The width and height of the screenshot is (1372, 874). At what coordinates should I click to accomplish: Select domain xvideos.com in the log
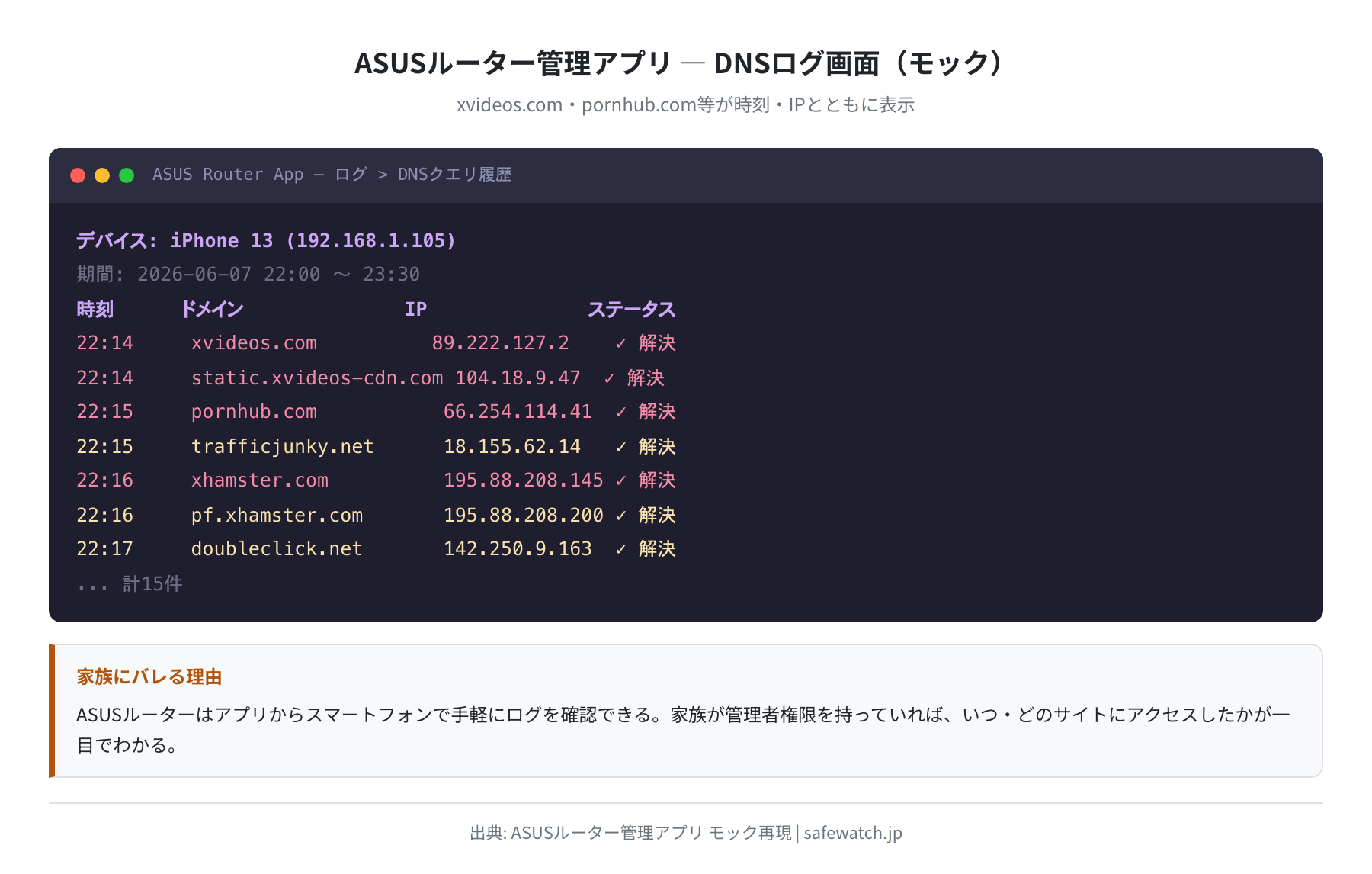pos(254,343)
